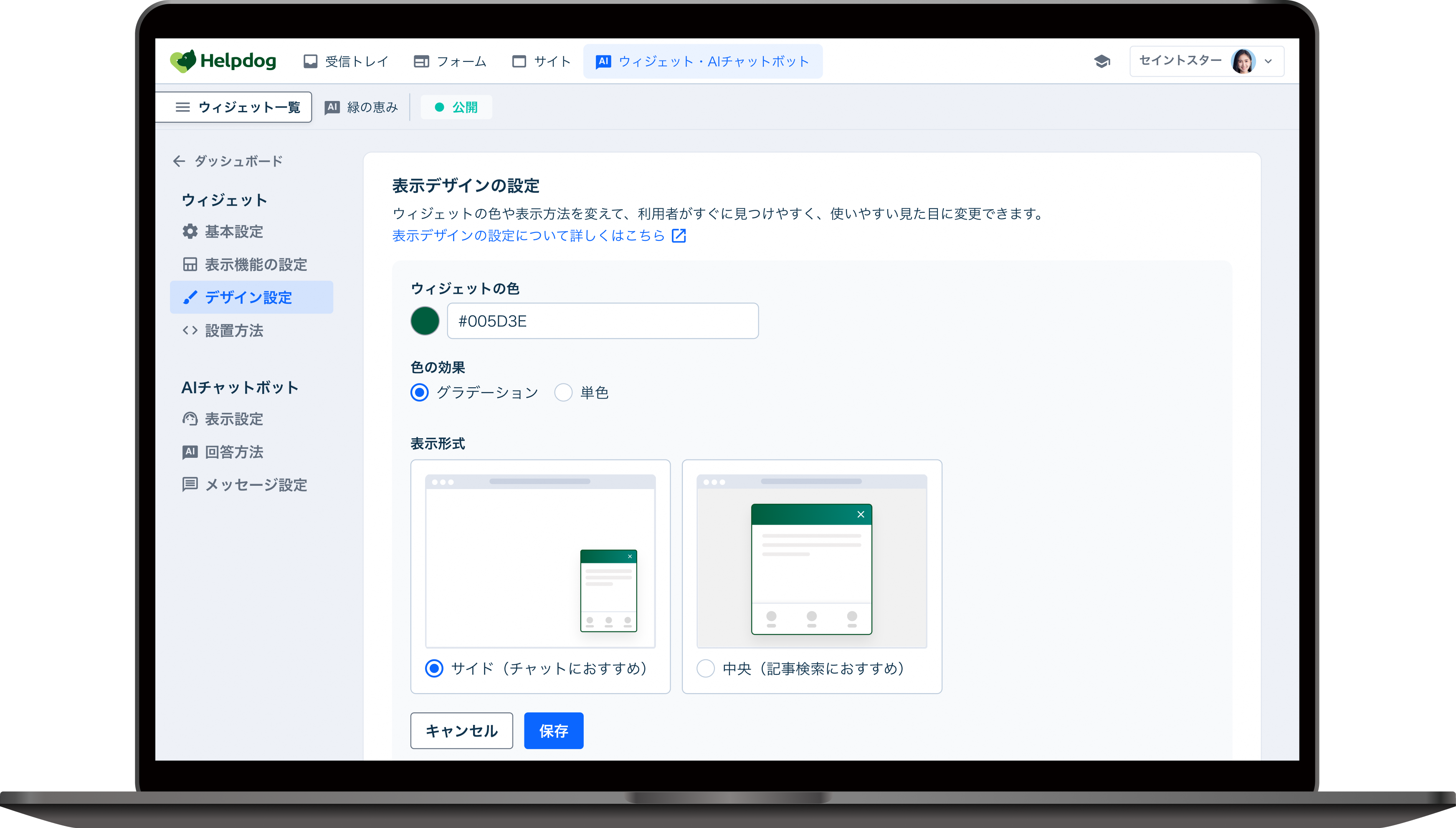Switch to the サイト tab

point(542,61)
